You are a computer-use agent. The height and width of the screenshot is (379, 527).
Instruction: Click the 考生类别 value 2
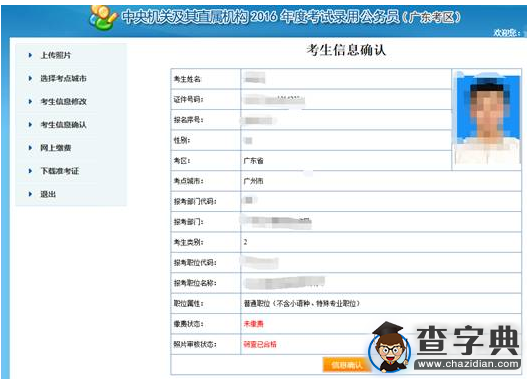point(245,242)
